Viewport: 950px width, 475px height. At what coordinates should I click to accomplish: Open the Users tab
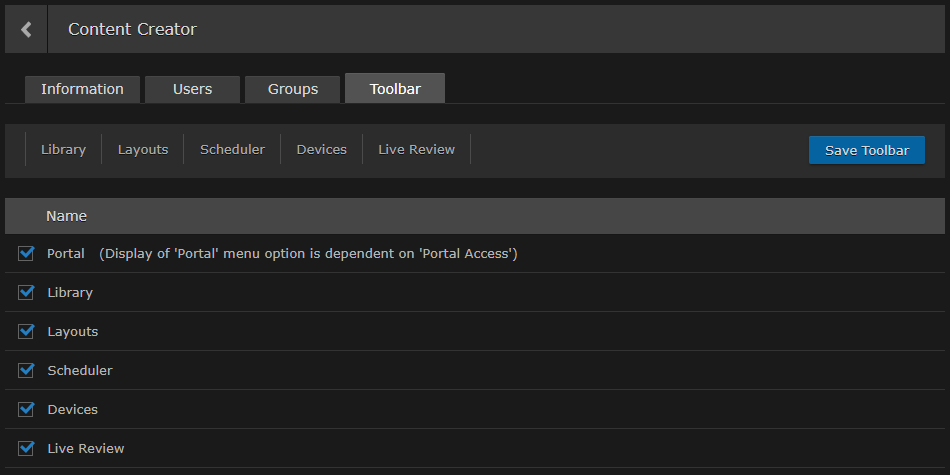192,89
